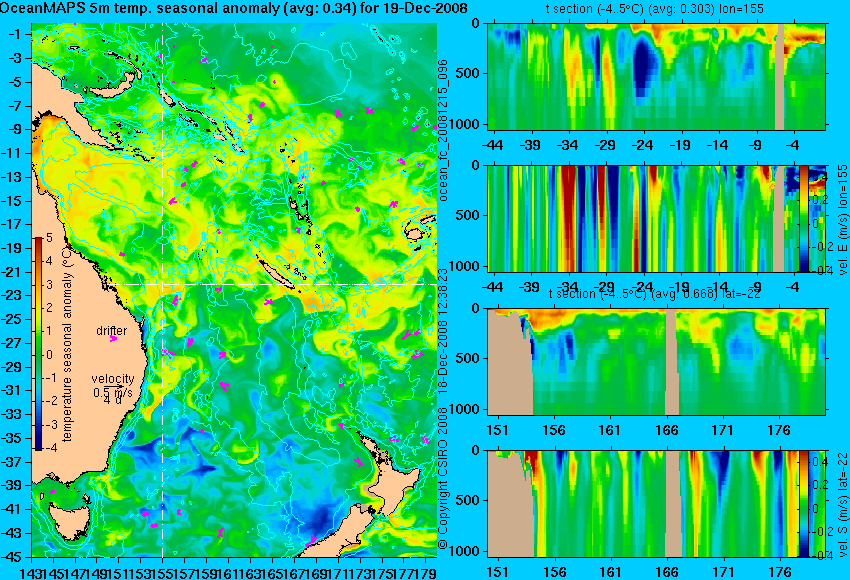Screen dimensions: 850x580
Task: Click the 't section (avg: 0.668) lat=-22' heading
Action: (x=654, y=293)
